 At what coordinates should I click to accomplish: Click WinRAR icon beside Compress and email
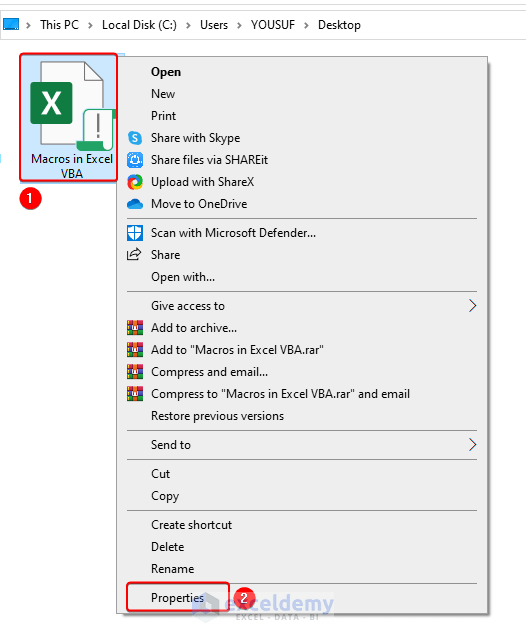pos(135,372)
